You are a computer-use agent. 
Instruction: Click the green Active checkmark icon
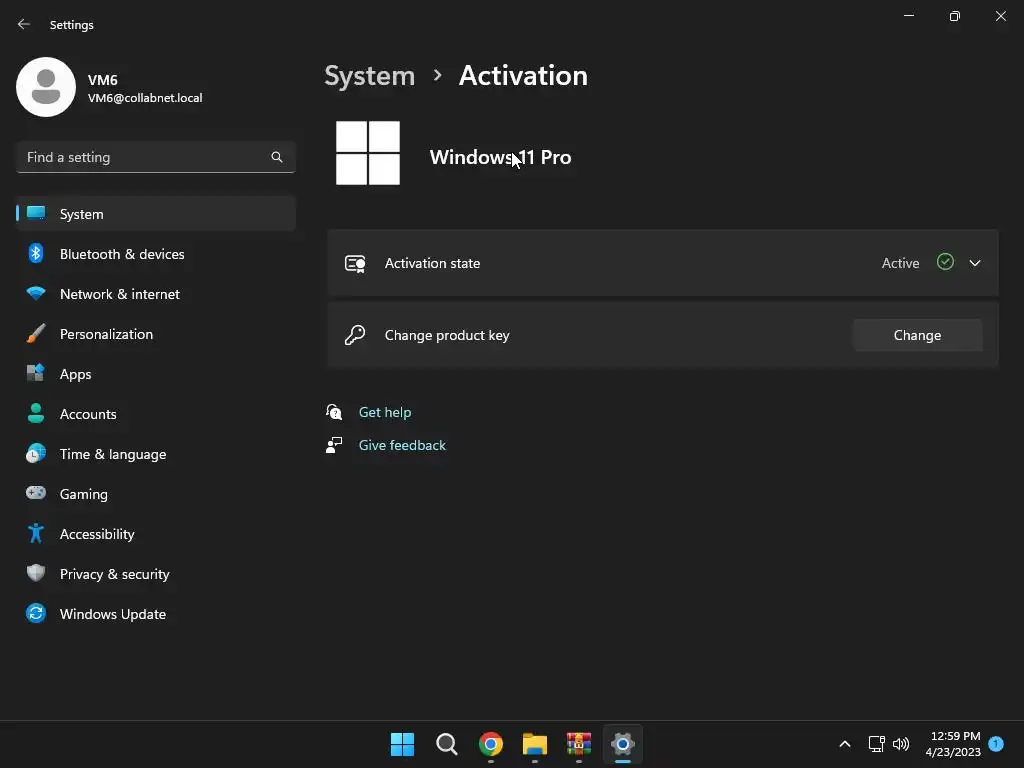tap(945, 262)
